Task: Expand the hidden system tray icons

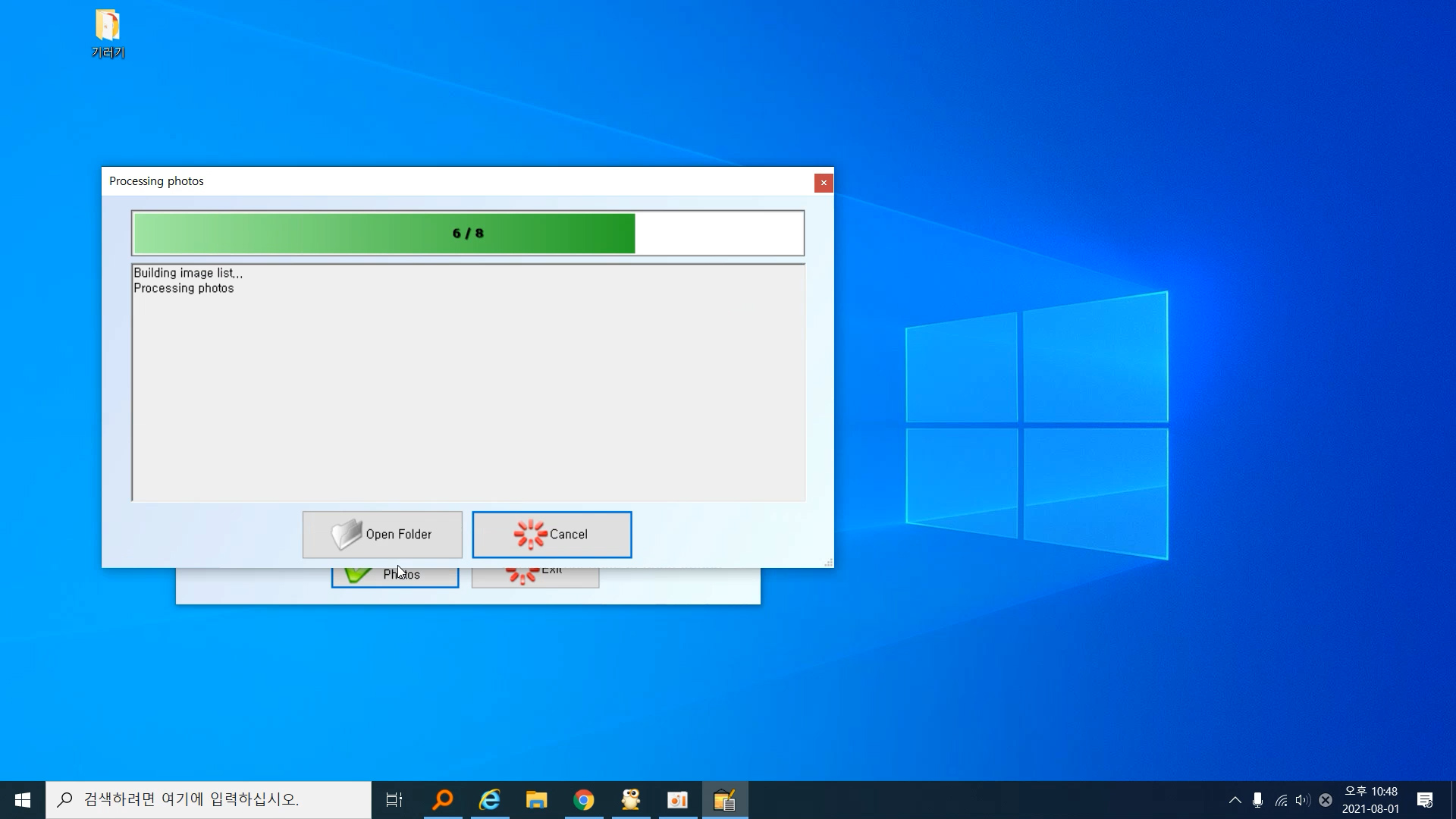Action: 1235,800
